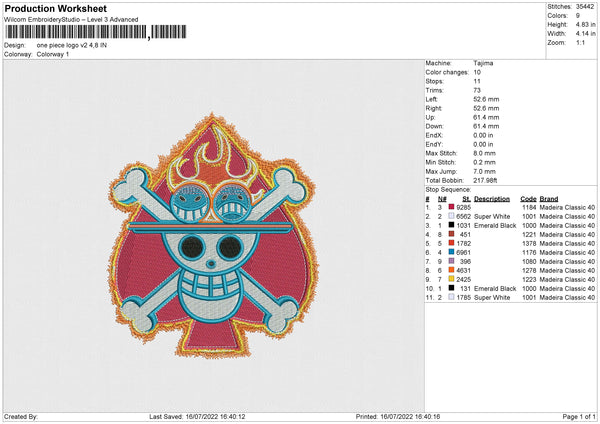Image resolution: width=600 pixels, height=424 pixels.
Task: Select the 'Created By:' footer label
Action: [x=21, y=416]
